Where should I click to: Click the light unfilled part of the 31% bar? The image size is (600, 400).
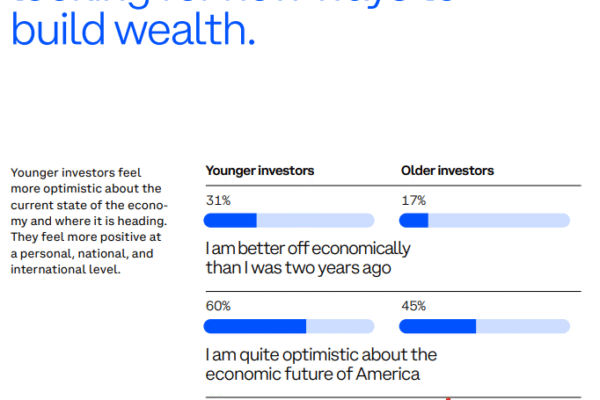315,220
